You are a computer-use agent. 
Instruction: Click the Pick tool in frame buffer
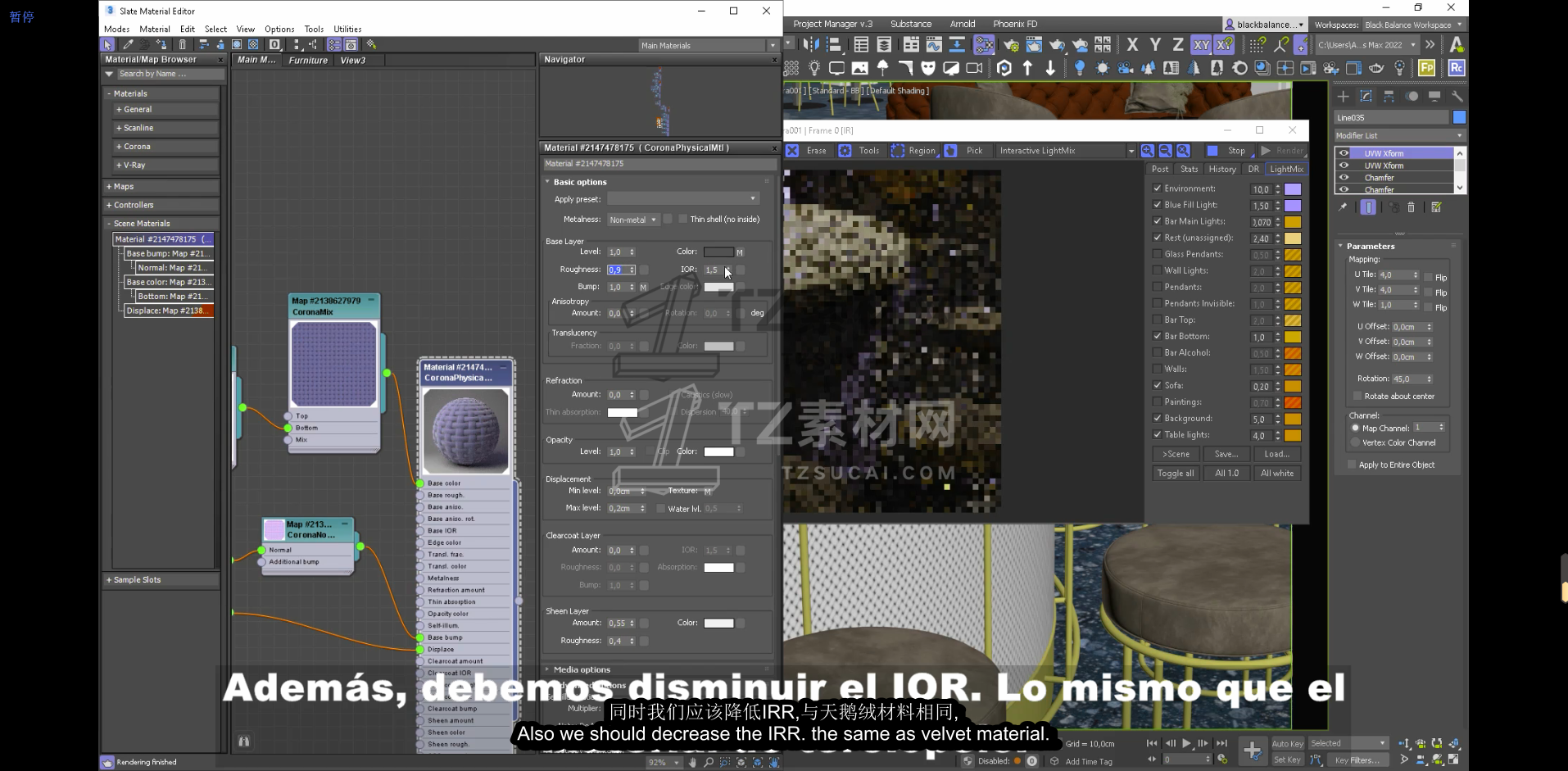tap(964, 151)
